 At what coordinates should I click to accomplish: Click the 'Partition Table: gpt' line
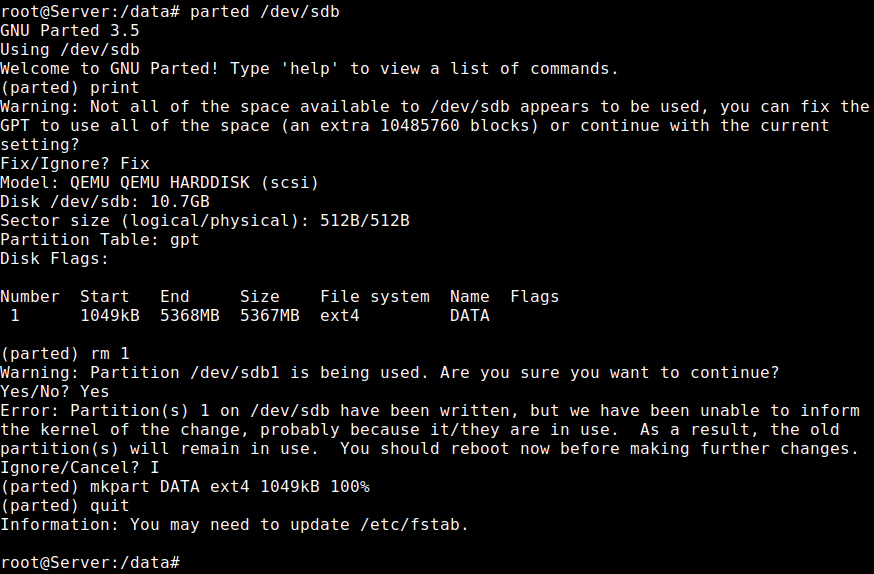click(100, 240)
